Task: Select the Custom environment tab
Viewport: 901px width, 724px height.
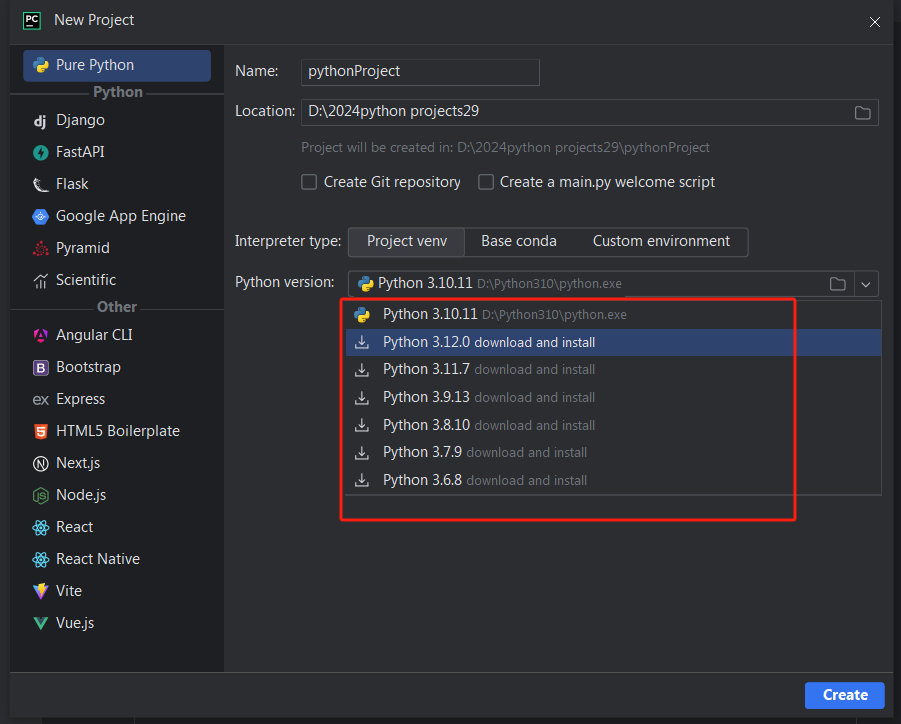Action: click(x=661, y=242)
